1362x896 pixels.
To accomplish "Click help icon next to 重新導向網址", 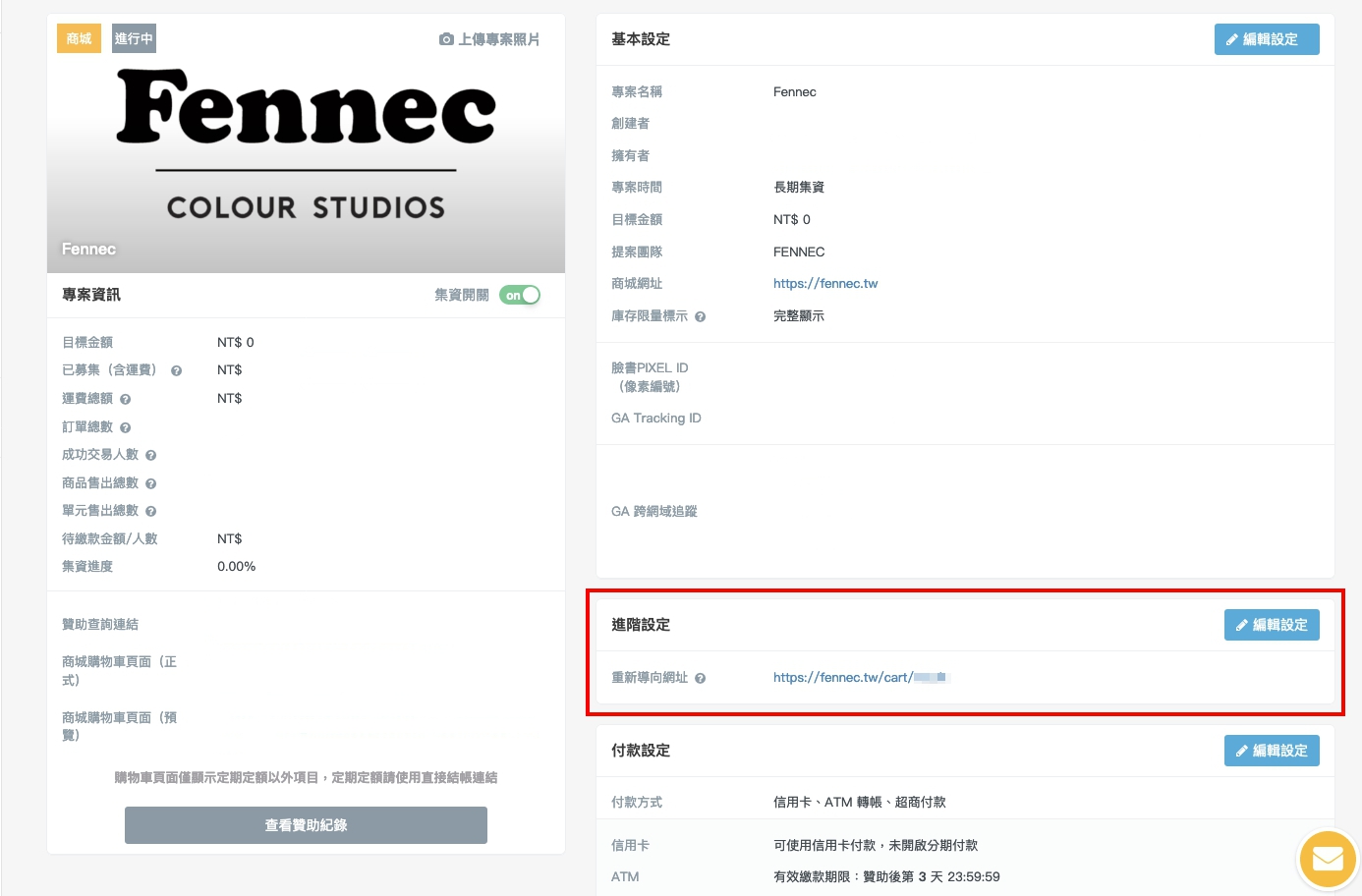I will pos(701,678).
